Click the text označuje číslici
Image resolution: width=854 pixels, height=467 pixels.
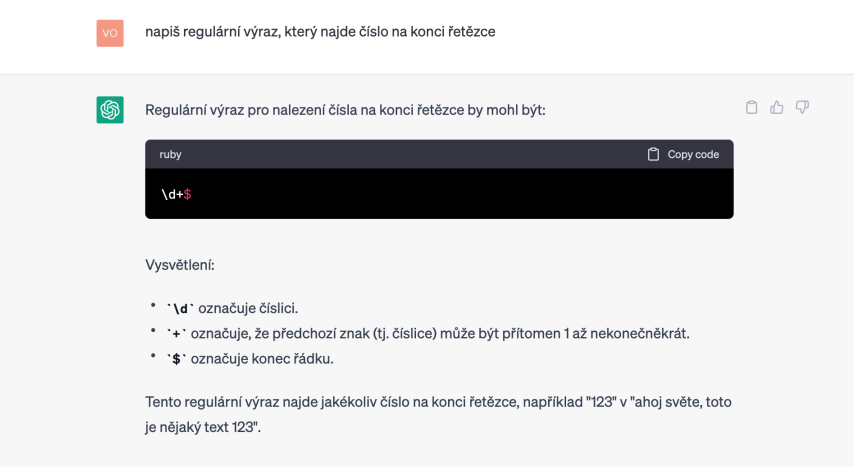click(x=248, y=308)
